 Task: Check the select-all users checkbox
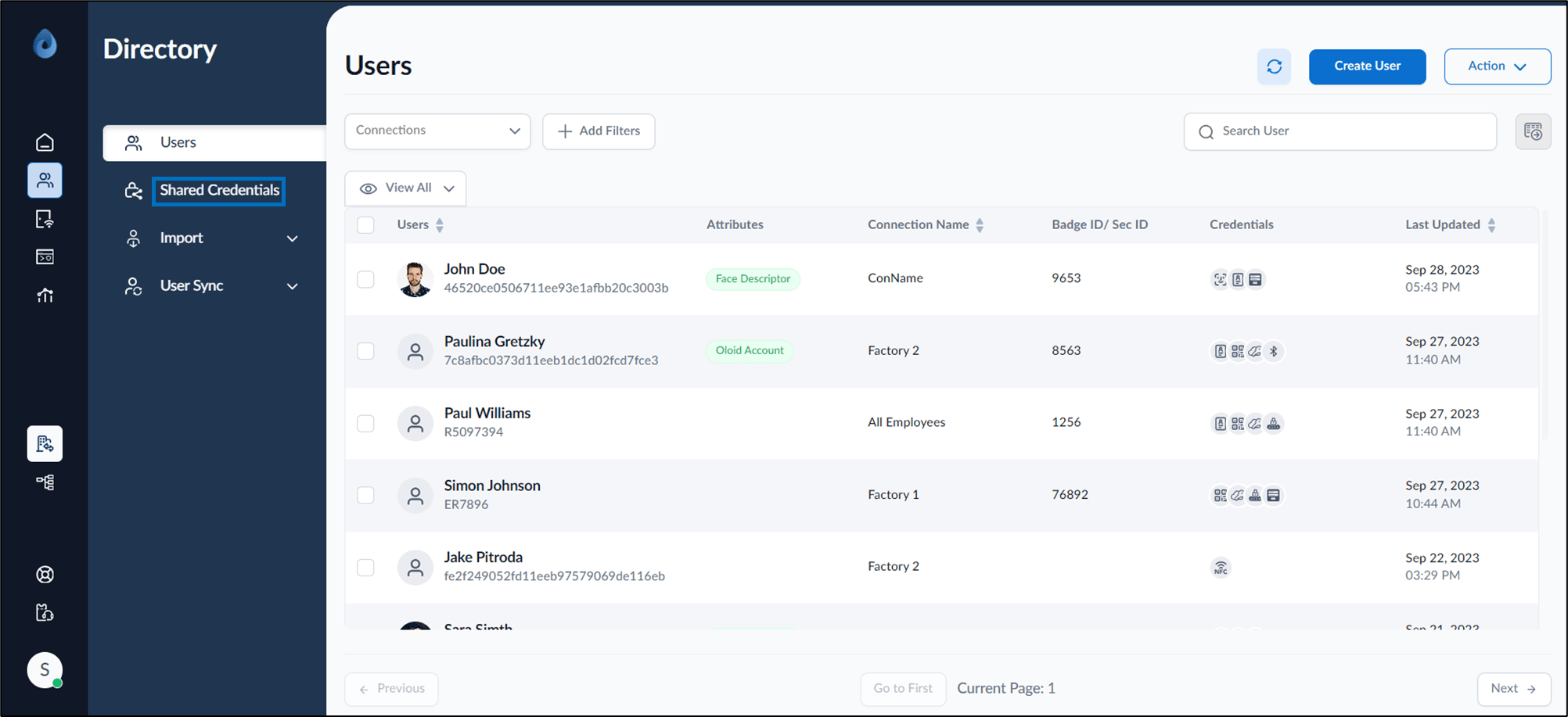(x=365, y=225)
